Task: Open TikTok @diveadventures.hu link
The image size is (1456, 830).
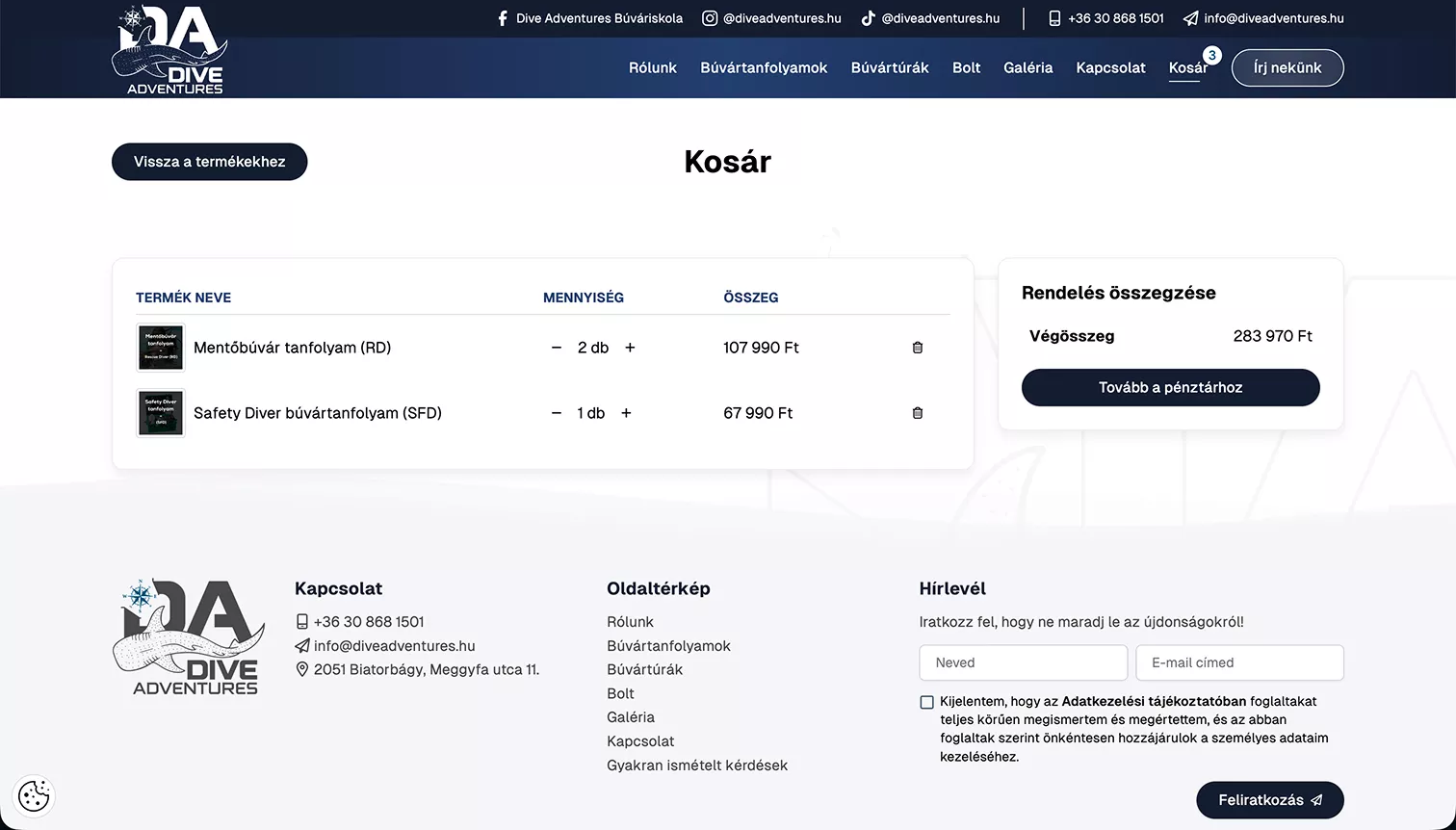Action: tap(930, 18)
